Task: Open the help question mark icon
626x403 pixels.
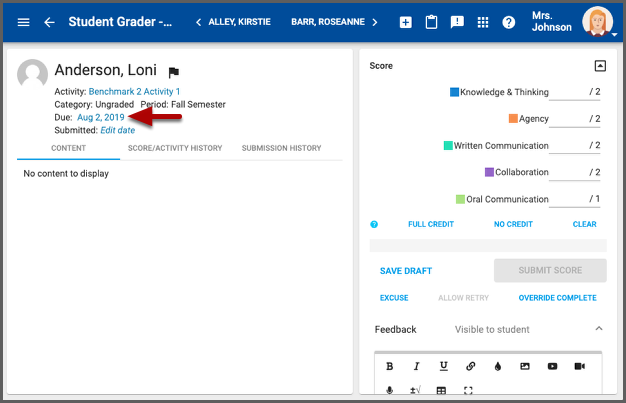Action: click(508, 22)
